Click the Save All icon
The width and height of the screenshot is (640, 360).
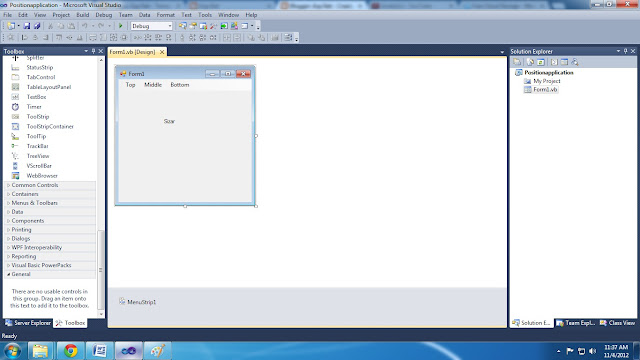(37, 26)
